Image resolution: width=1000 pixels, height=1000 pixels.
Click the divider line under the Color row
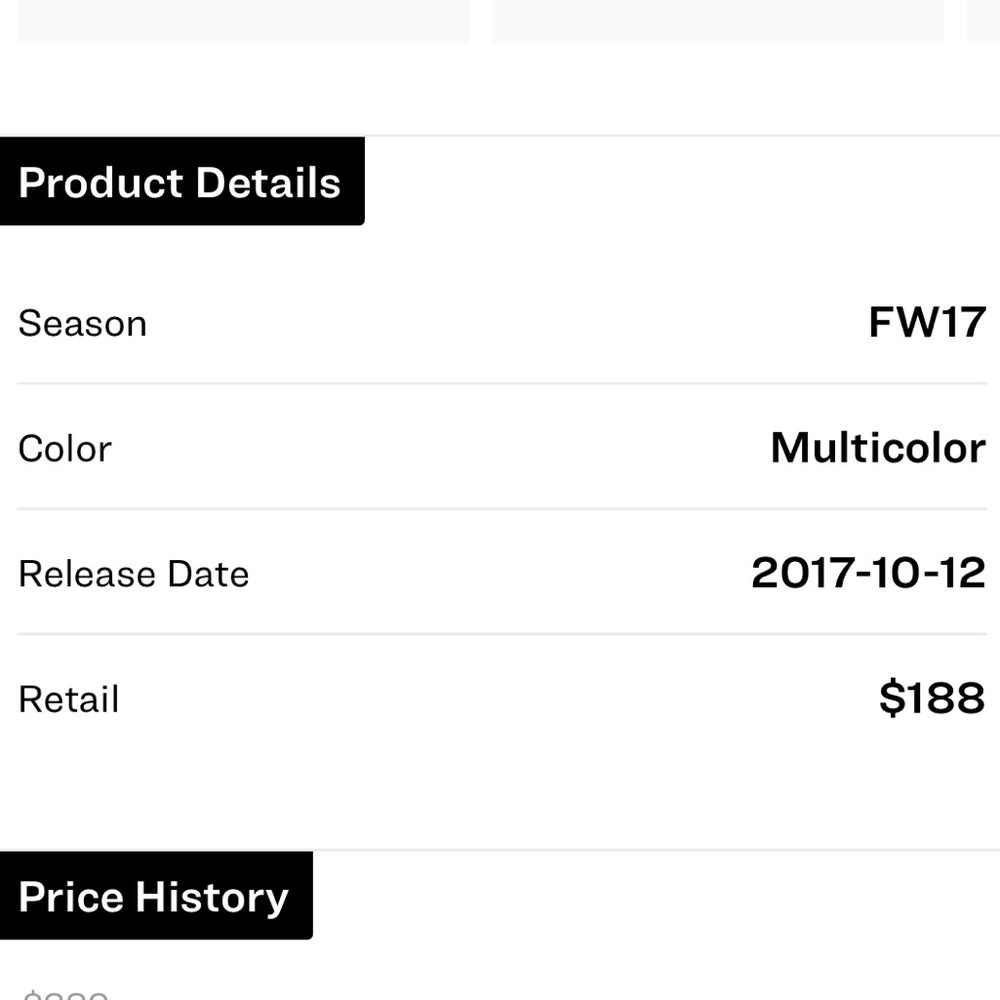(x=502, y=508)
